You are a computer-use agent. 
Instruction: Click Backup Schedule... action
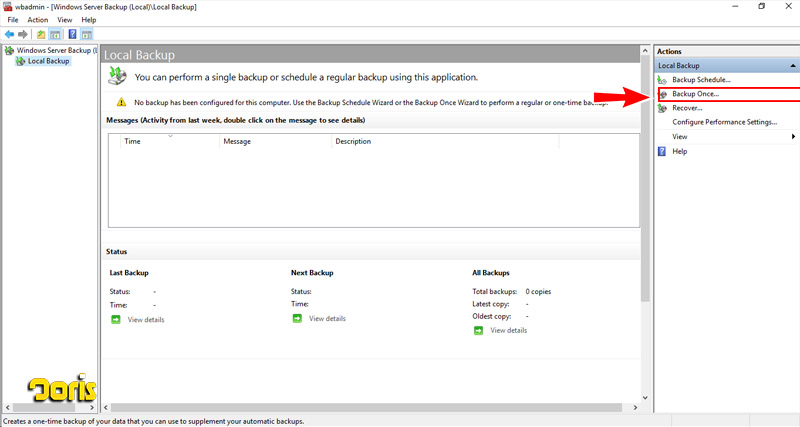701,80
